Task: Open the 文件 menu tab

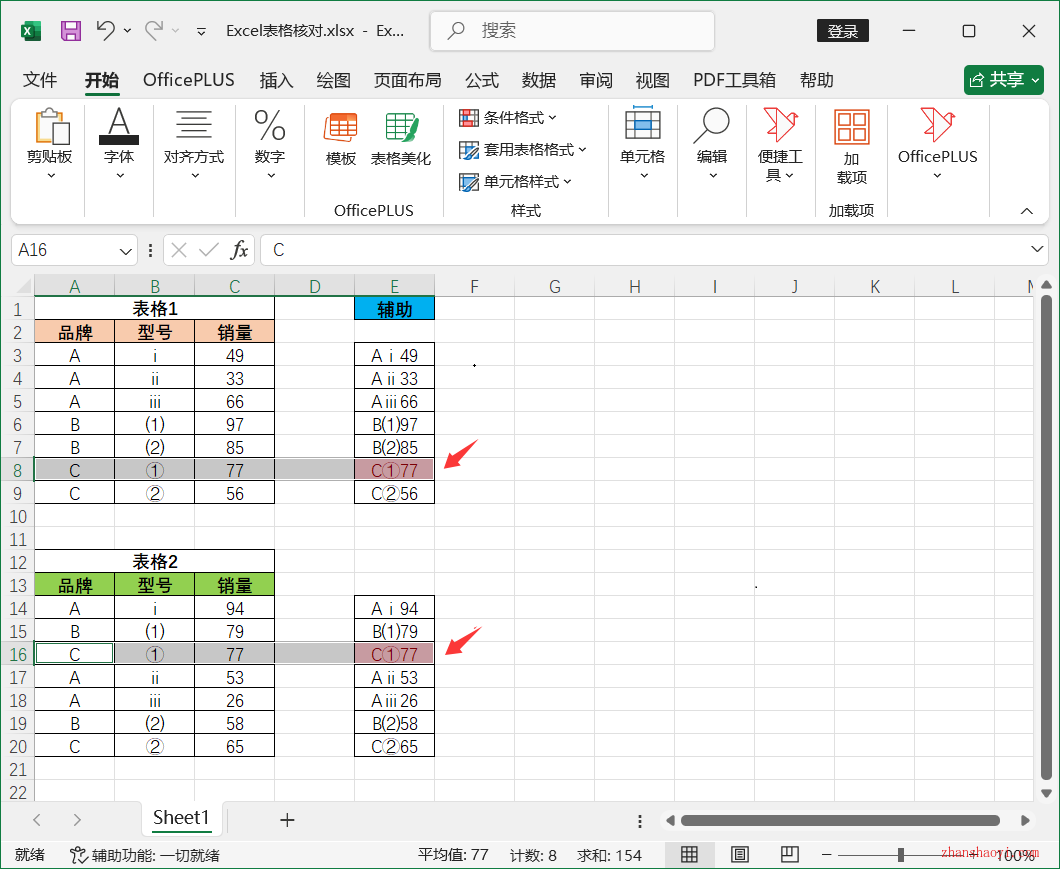Action: (40, 80)
